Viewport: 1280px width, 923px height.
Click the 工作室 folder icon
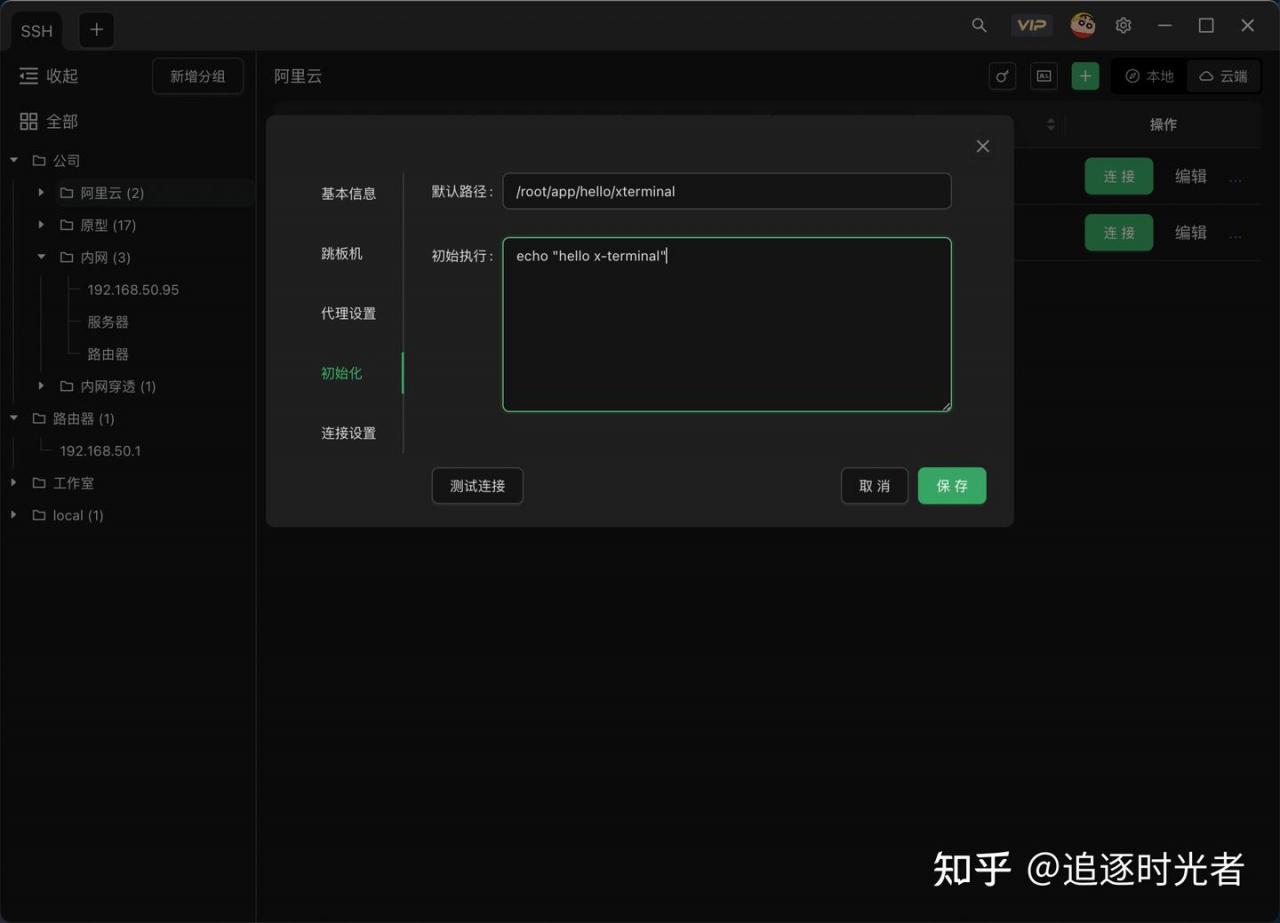[39, 483]
